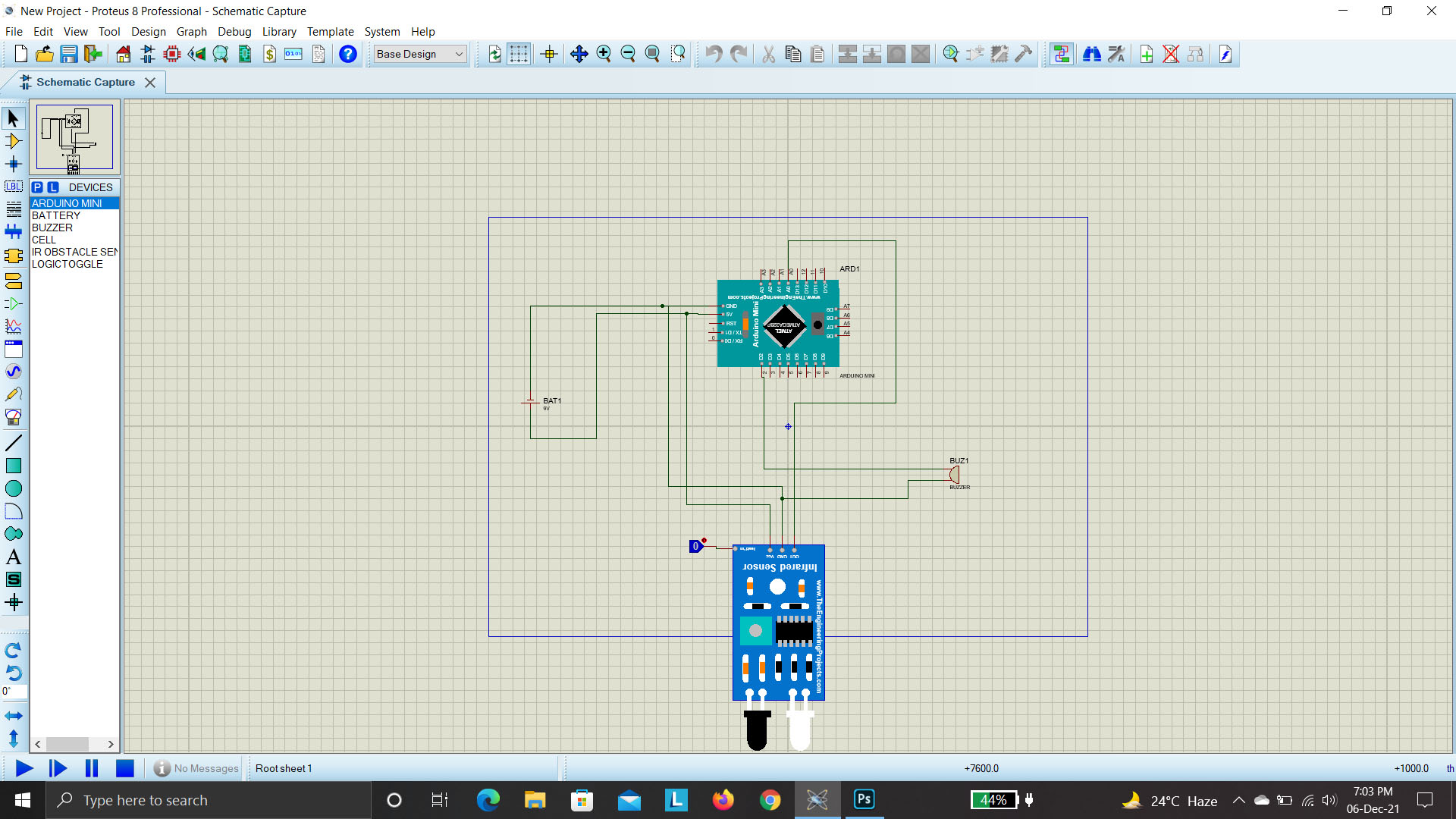The width and height of the screenshot is (1456, 819).
Task: Click the Zoom In magnifier icon
Action: point(604,54)
